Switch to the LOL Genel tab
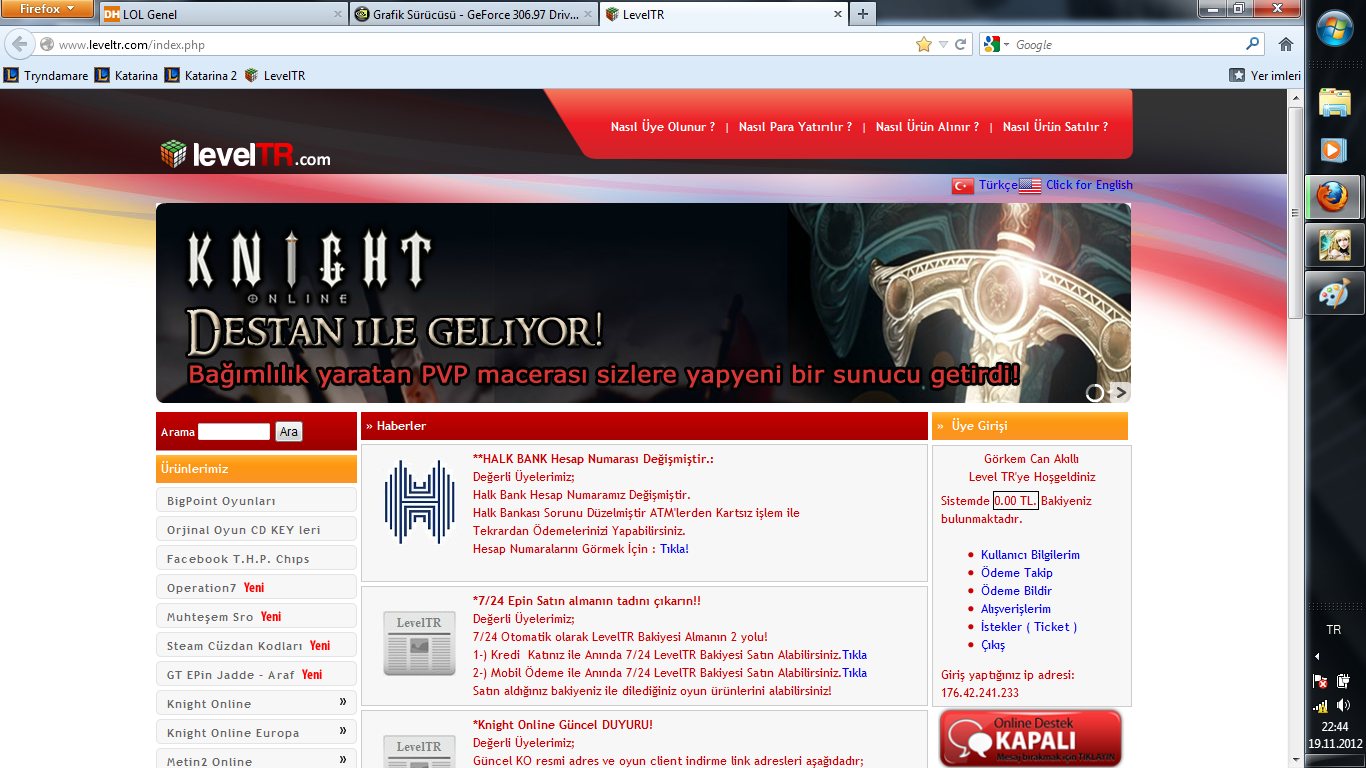 point(224,14)
